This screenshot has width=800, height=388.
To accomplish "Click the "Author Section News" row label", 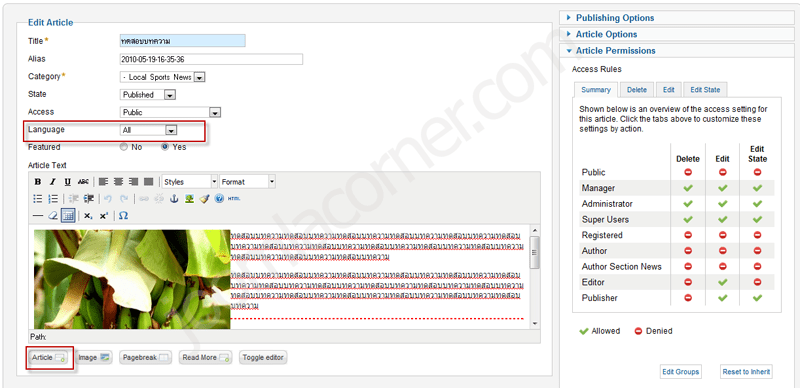I will (x=621, y=266).
